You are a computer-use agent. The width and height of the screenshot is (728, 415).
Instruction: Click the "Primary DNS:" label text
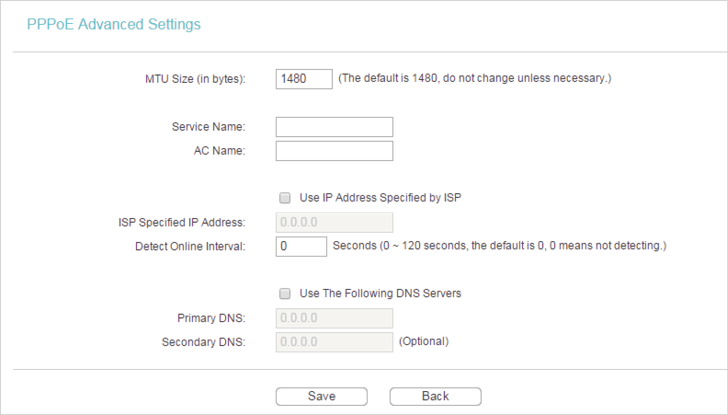[x=211, y=318]
